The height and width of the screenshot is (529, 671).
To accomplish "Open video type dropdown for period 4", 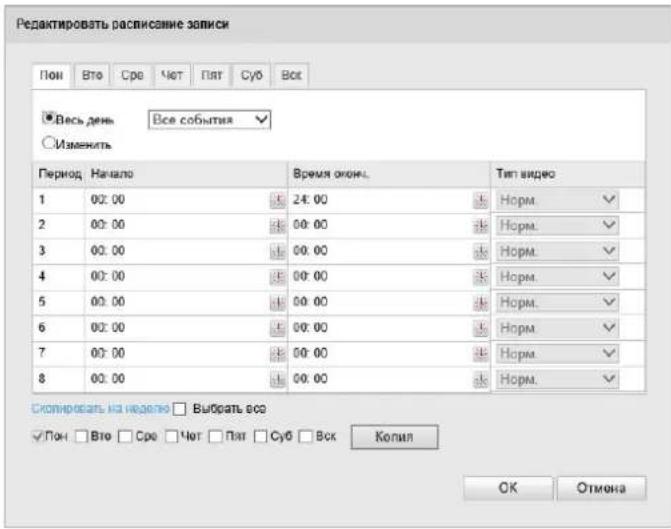I will pos(557,277).
